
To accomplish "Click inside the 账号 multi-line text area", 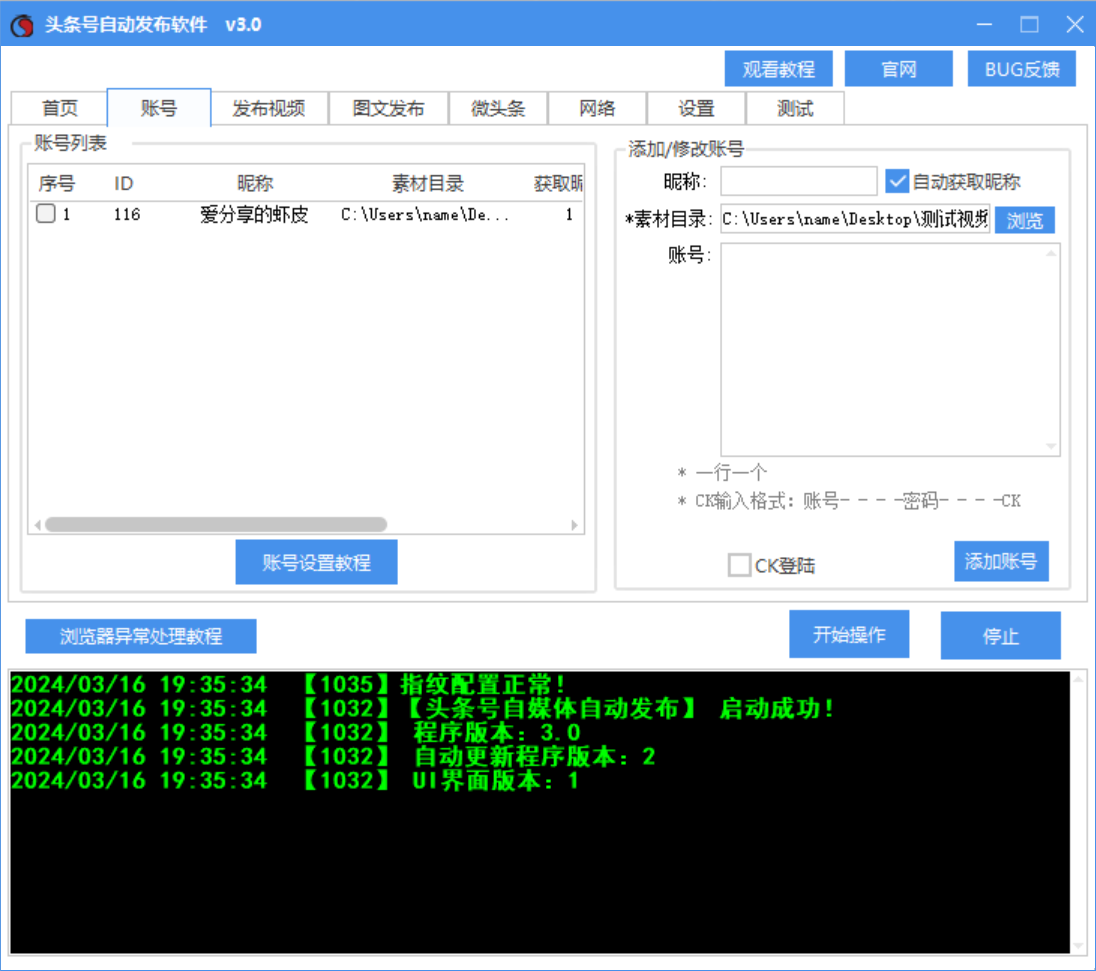I will click(890, 350).
